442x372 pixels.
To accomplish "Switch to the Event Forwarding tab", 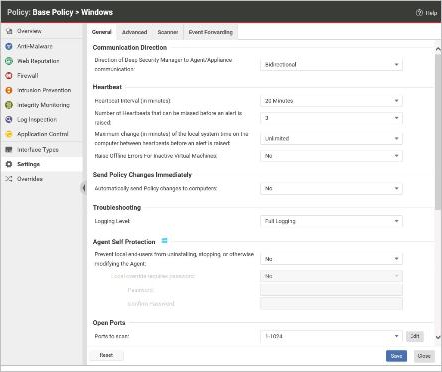I will pos(211,32).
